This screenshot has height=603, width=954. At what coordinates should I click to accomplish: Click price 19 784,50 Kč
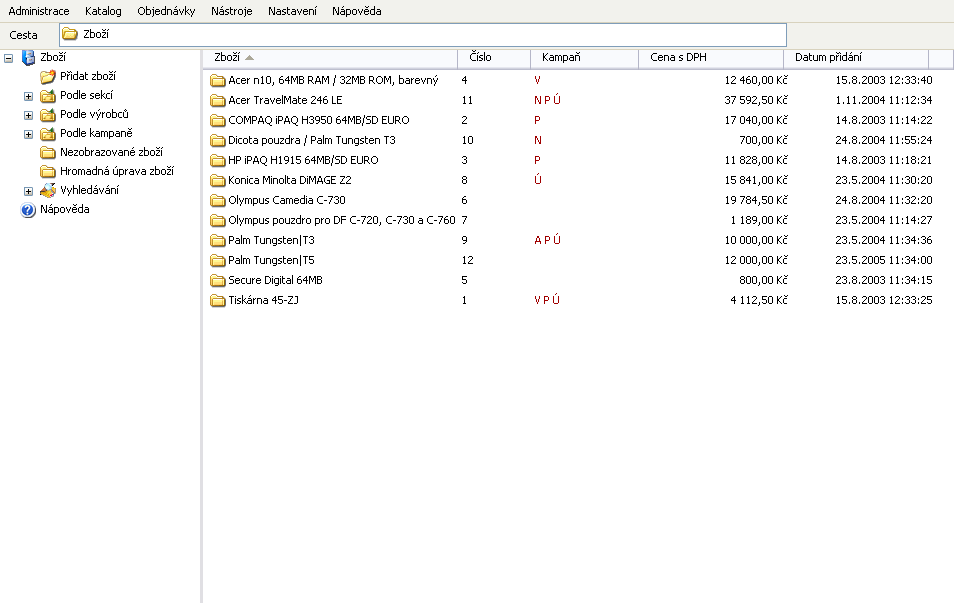(x=756, y=200)
